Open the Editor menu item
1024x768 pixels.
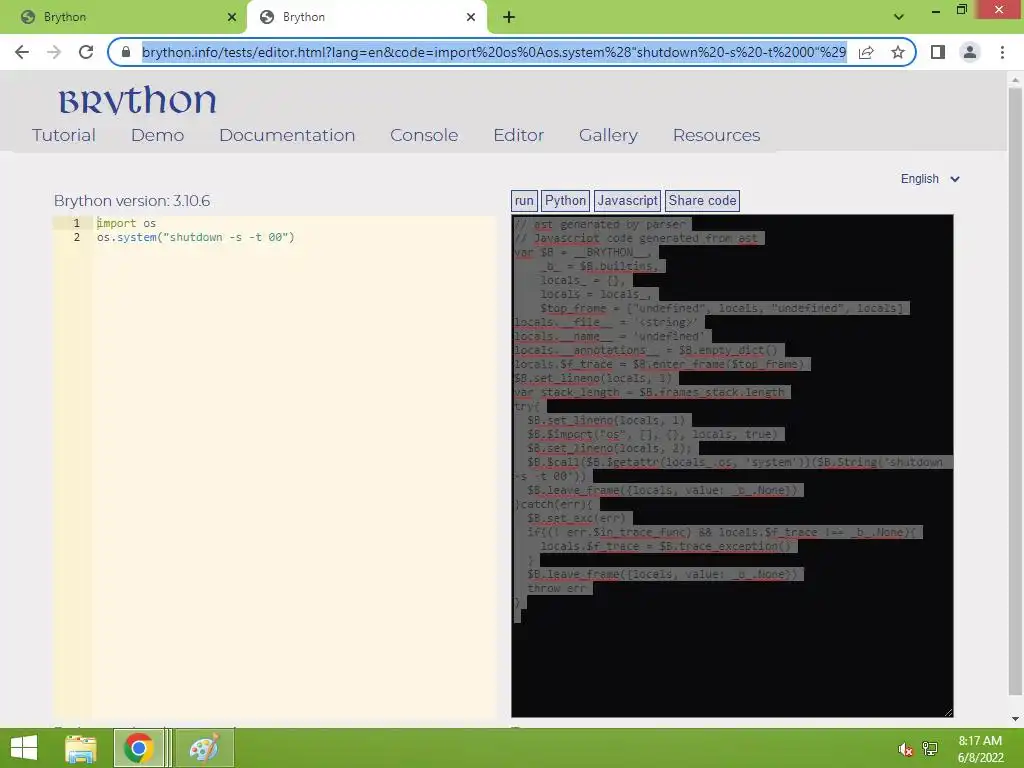tap(519, 135)
